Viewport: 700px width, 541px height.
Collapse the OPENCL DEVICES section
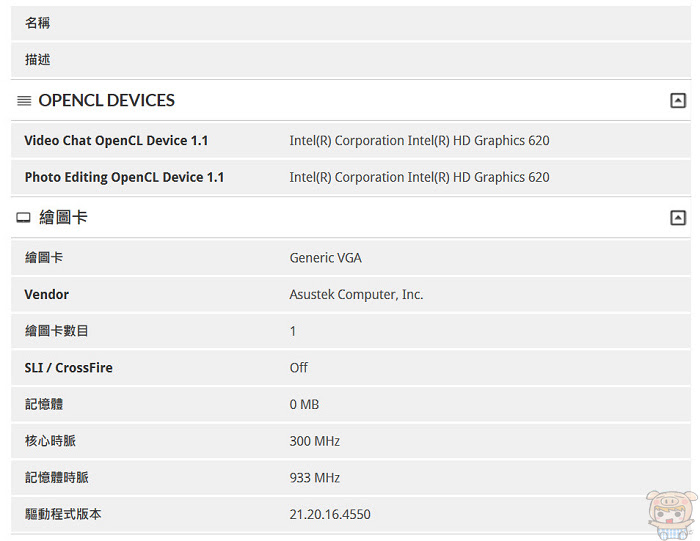pos(678,100)
